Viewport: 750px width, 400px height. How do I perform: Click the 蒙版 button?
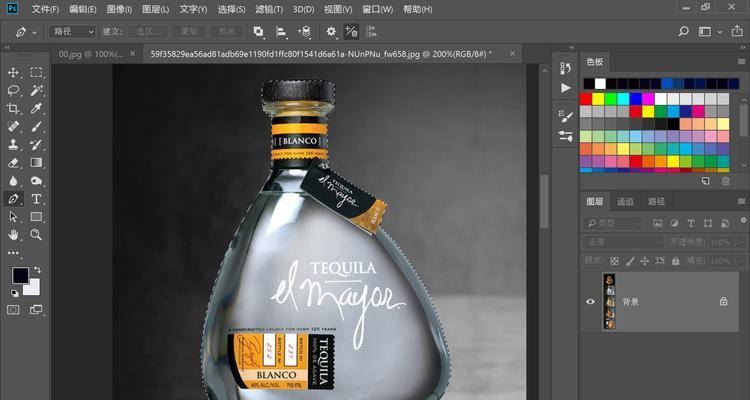pos(189,32)
